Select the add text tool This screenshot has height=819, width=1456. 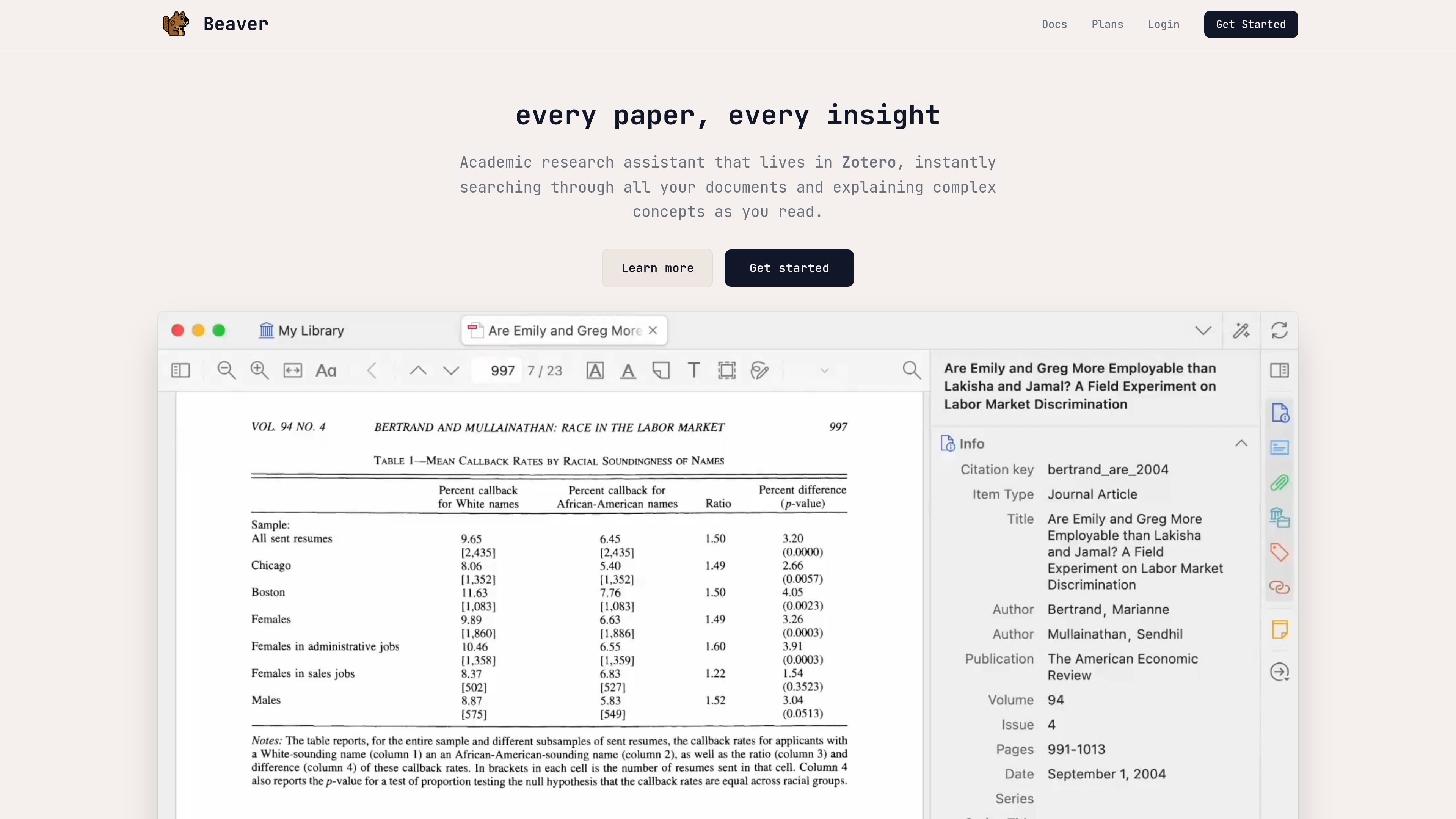click(693, 370)
